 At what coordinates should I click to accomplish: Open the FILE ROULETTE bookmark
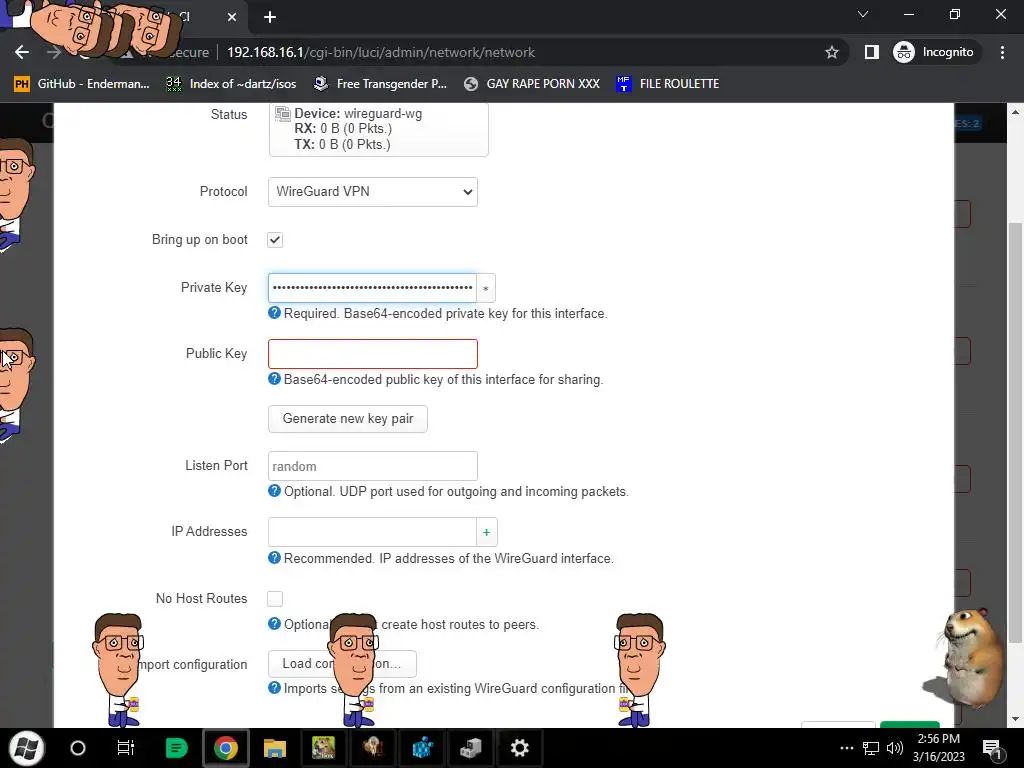(667, 84)
